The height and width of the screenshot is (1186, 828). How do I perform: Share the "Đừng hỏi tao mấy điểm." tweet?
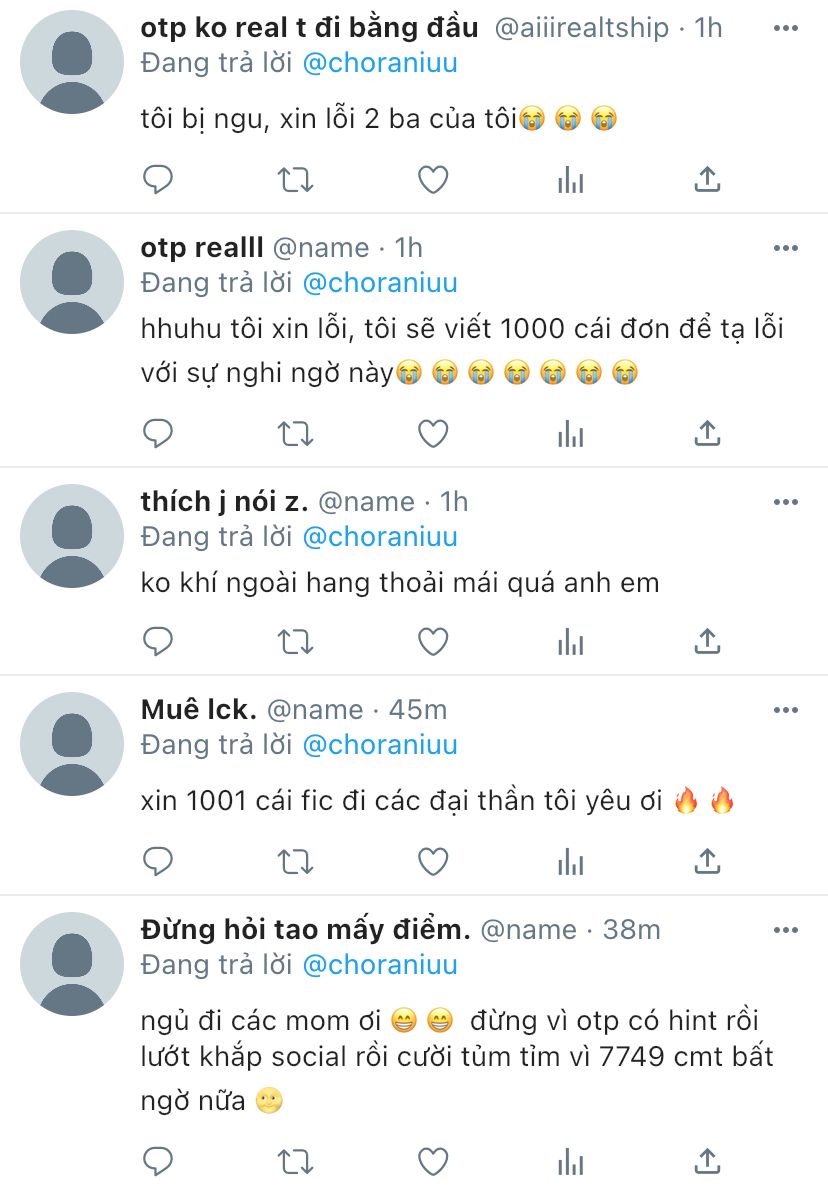click(x=707, y=1160)
